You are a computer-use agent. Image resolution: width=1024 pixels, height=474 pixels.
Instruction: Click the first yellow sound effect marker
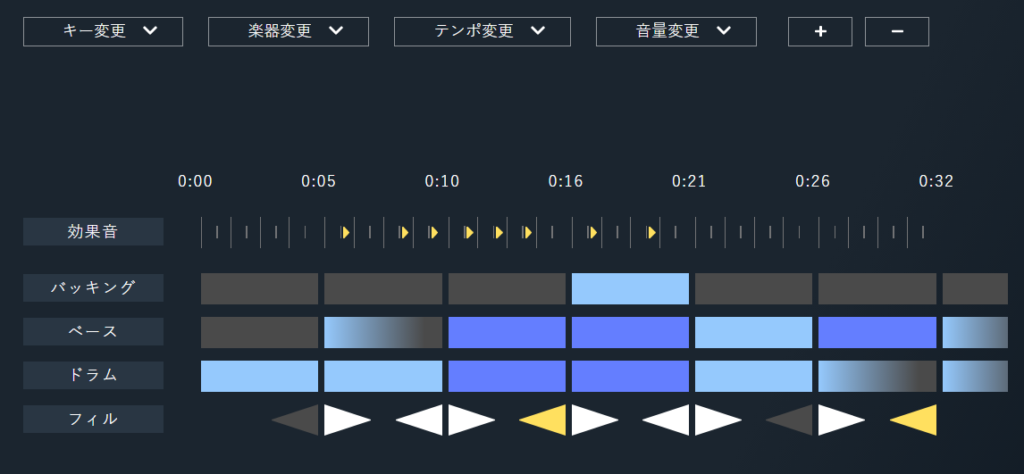345,232
